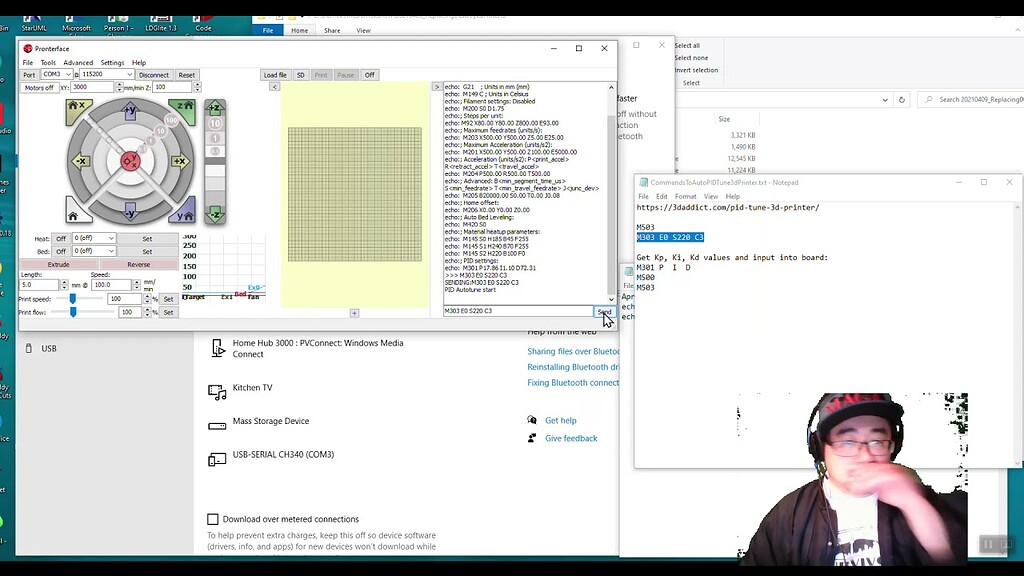Adjust the Print speed slider
Viewport: 1024px width, 576px height.
point(72,299)
